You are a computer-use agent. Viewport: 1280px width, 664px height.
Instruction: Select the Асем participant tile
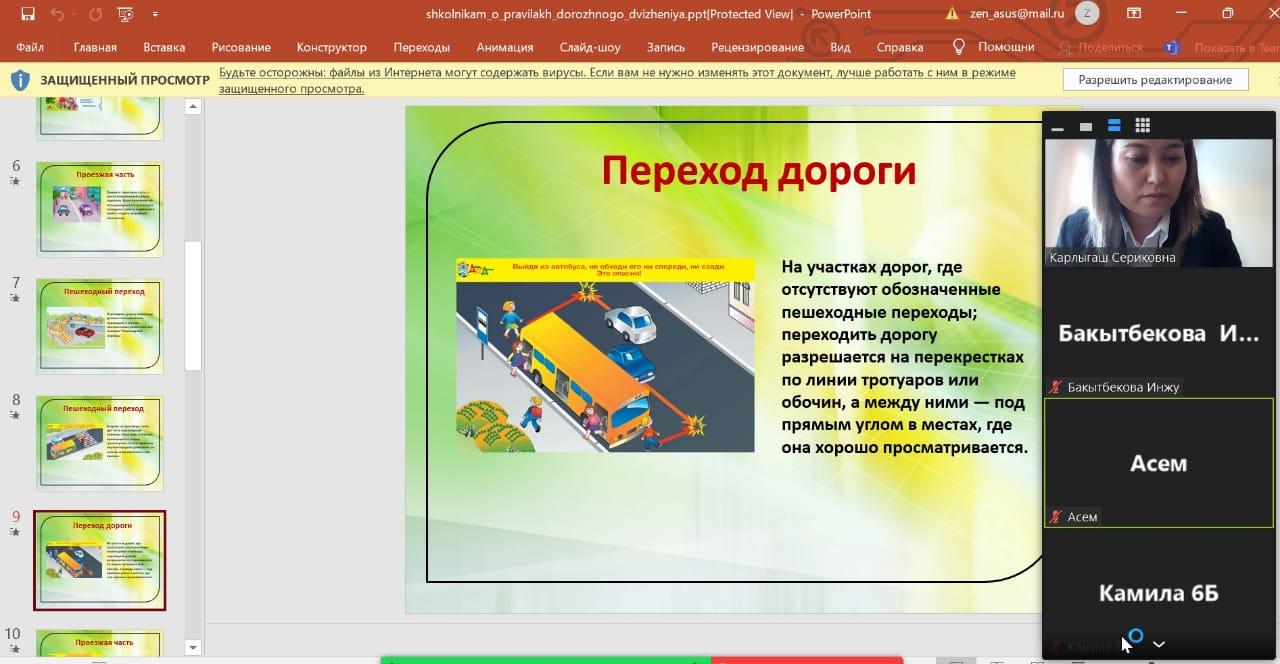click(1159, 463)
